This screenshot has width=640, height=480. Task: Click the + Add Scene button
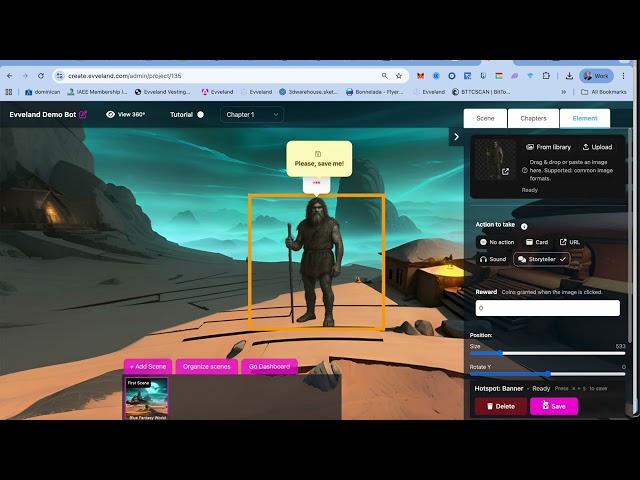pyautogui.click(x=148, y=367)
